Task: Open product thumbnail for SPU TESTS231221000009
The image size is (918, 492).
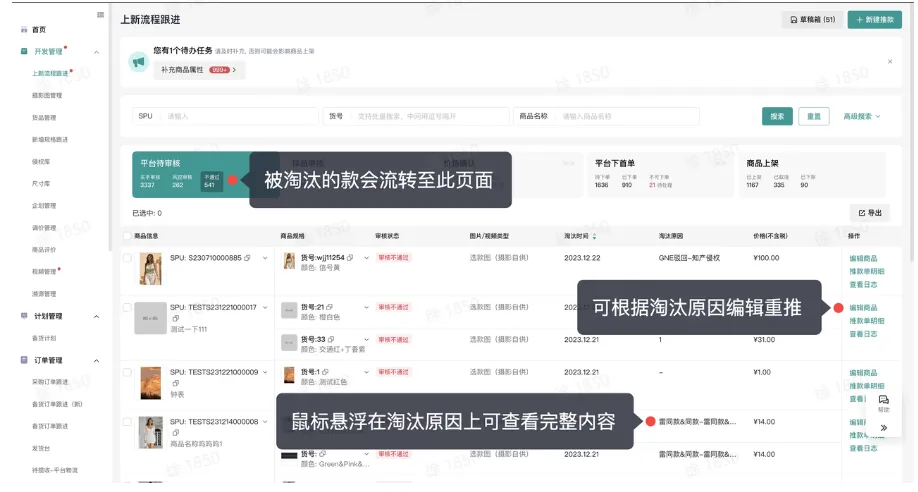Action: point(150,383)
